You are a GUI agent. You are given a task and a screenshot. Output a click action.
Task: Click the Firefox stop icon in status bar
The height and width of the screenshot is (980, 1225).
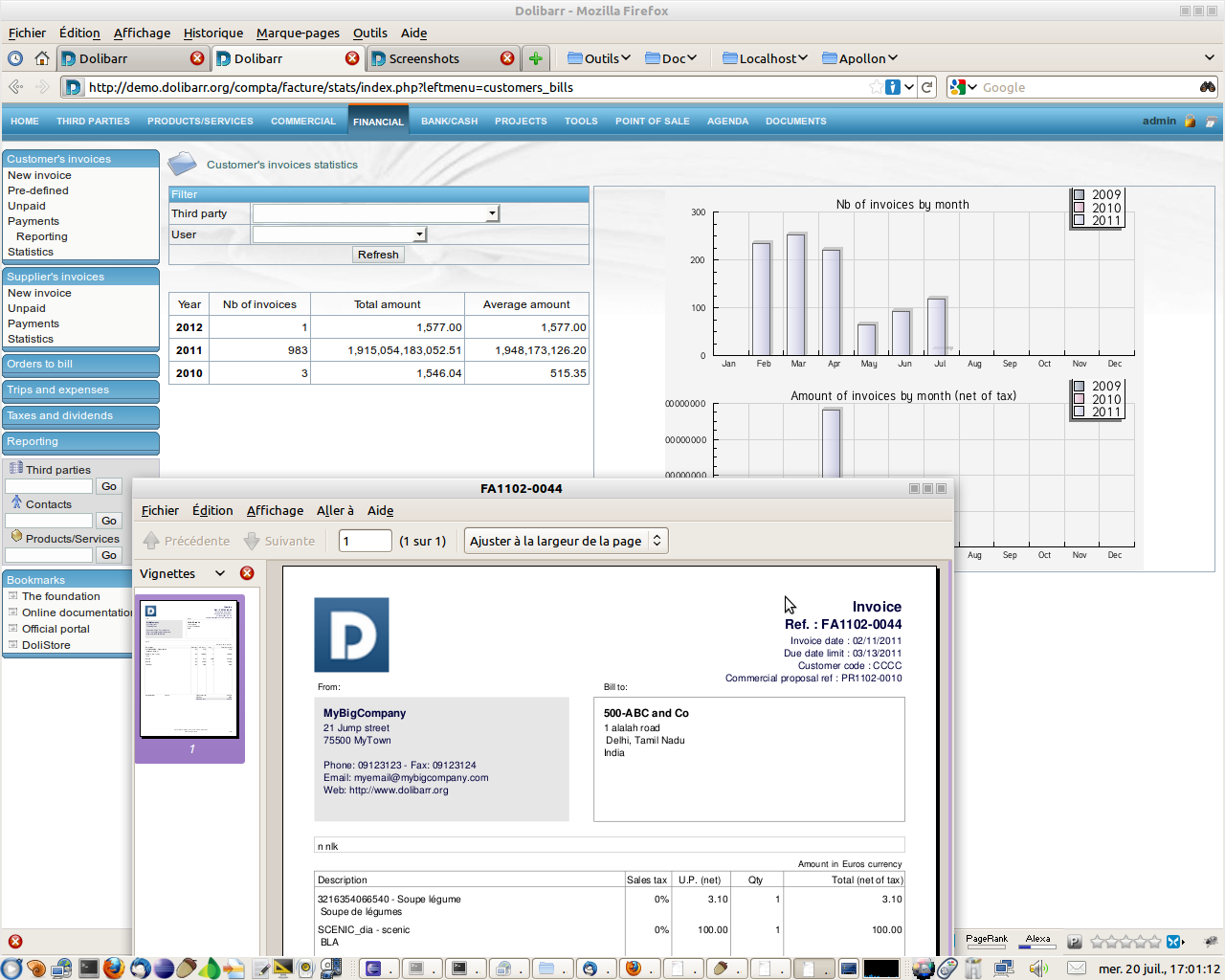(x=15, y=942)
